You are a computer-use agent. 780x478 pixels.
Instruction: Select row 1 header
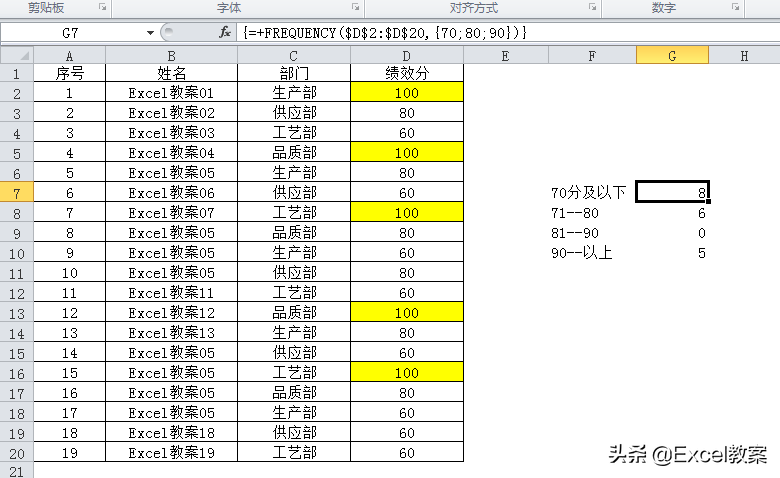[17, 73]
